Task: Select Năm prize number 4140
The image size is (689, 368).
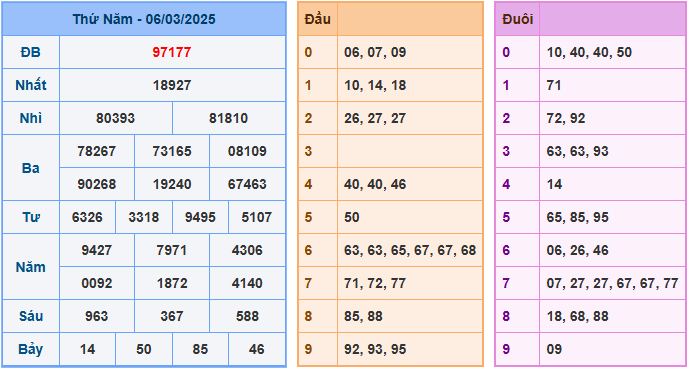Action: (x=247, y=283)
